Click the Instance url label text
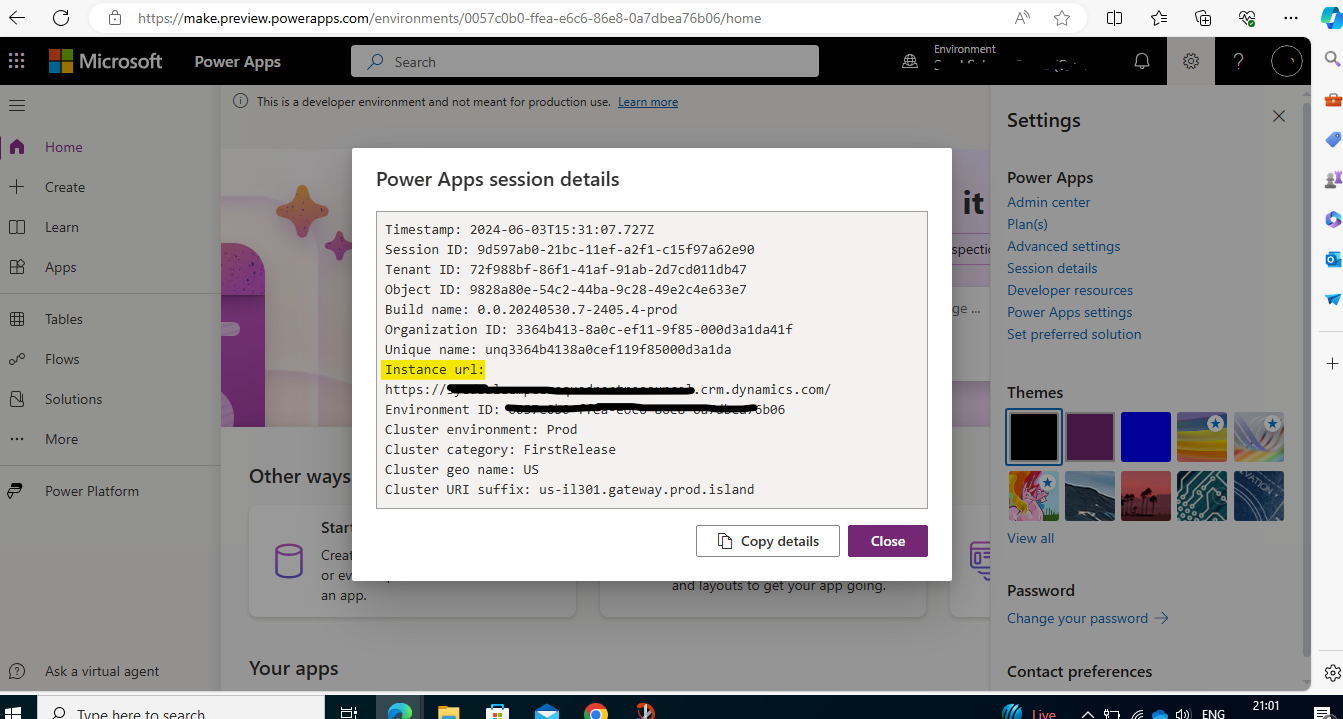 tap(433, 369)
